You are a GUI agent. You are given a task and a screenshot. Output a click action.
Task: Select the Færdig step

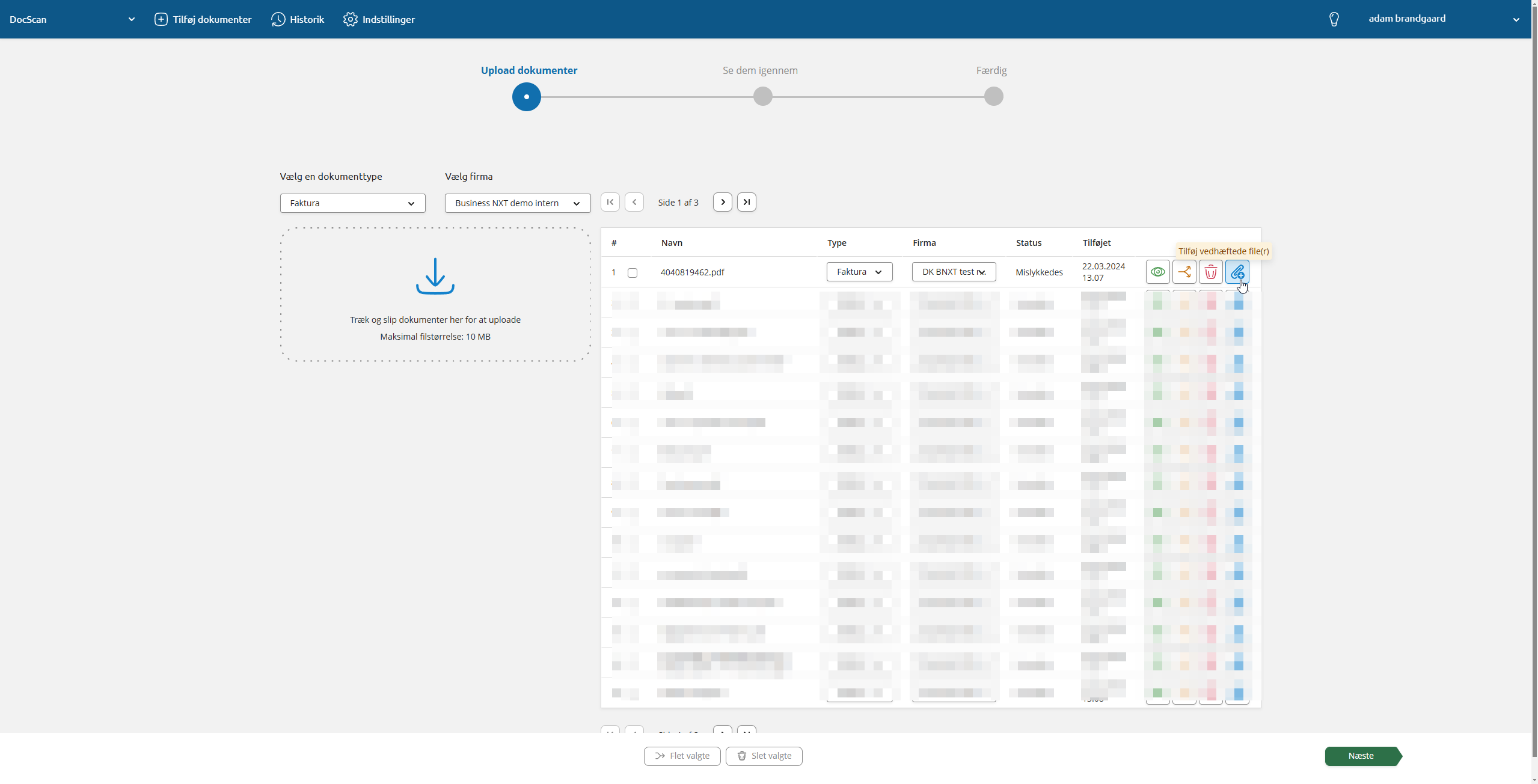pos(993,96)
